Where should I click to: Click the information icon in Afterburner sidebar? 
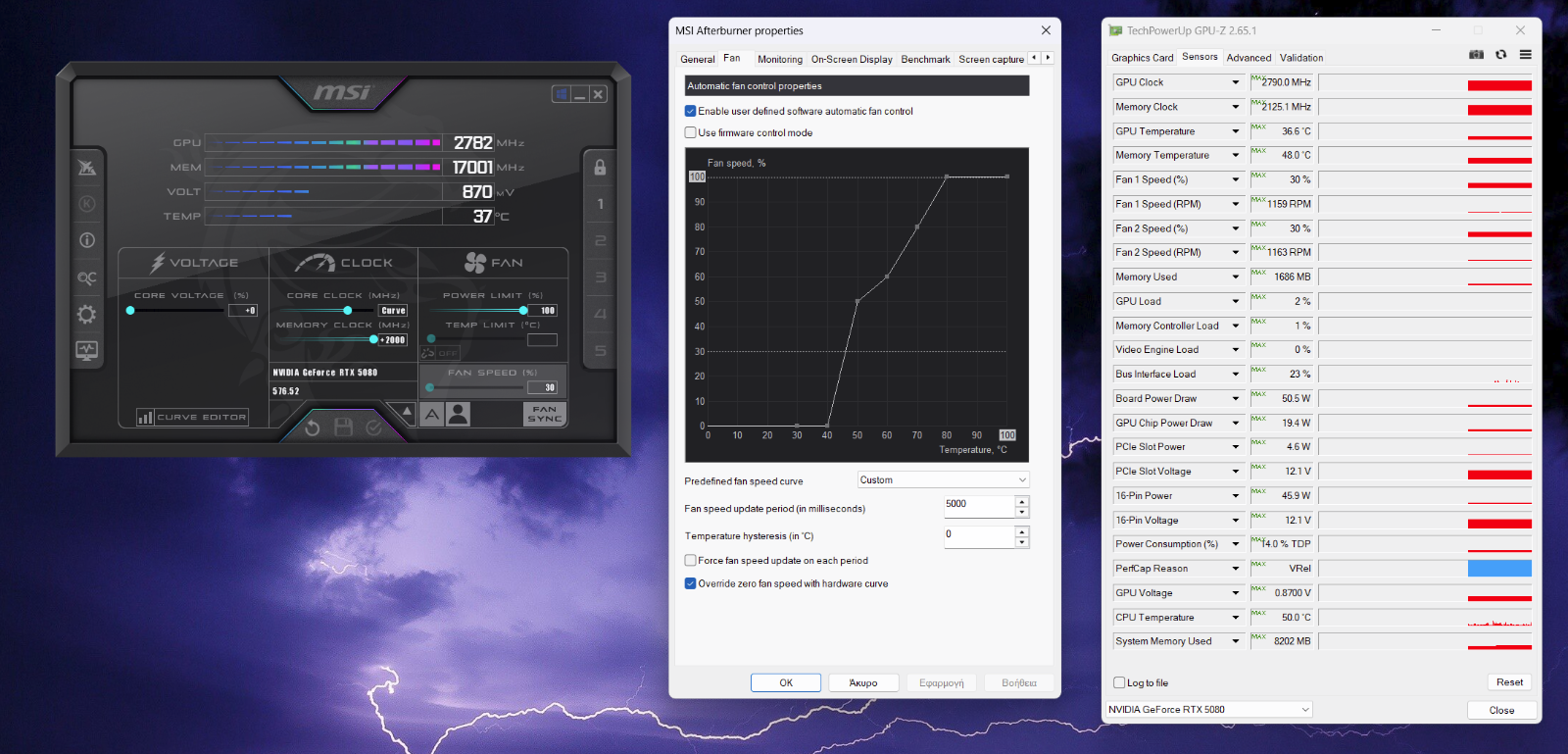[x=87, y=240]
